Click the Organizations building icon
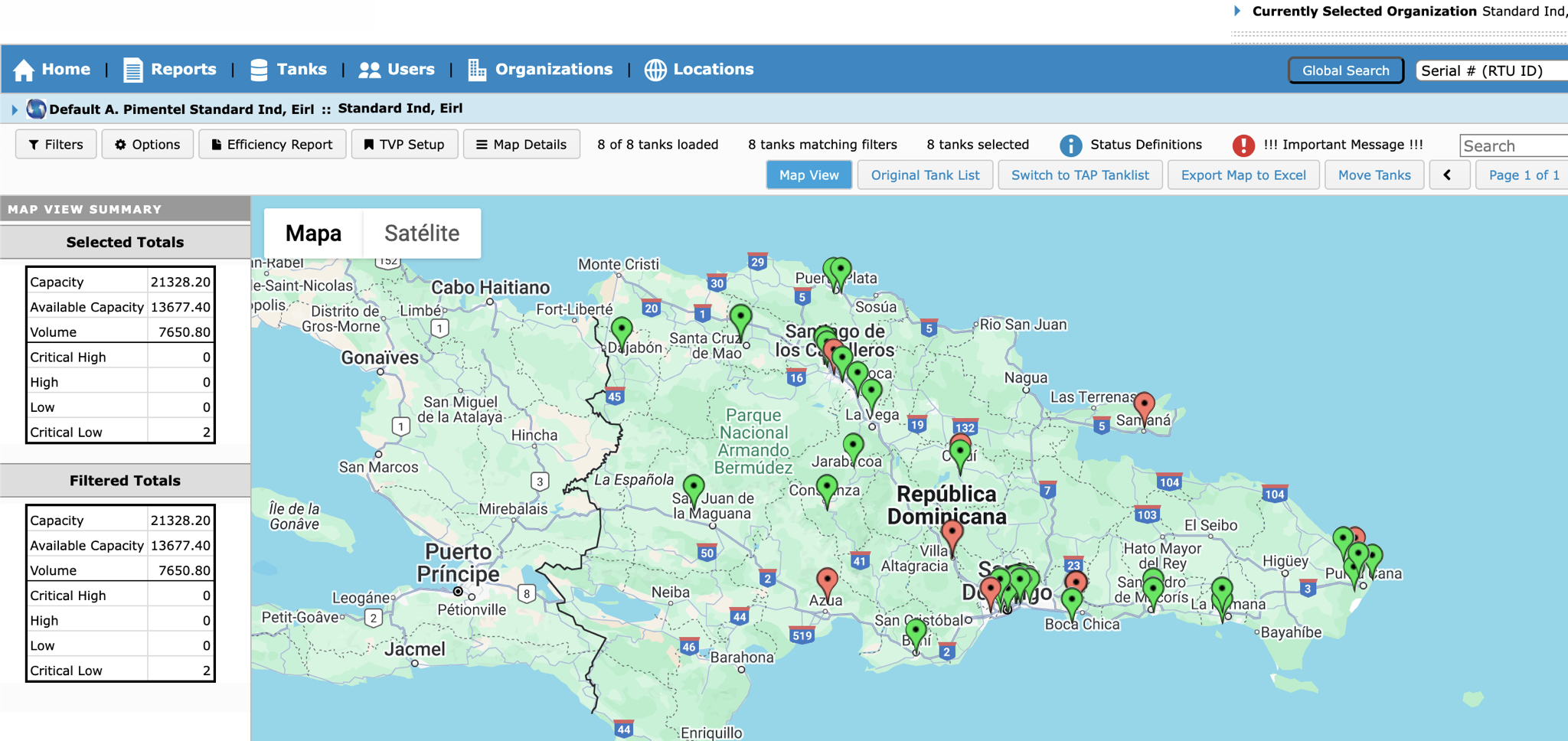 (x=477, y=70)
